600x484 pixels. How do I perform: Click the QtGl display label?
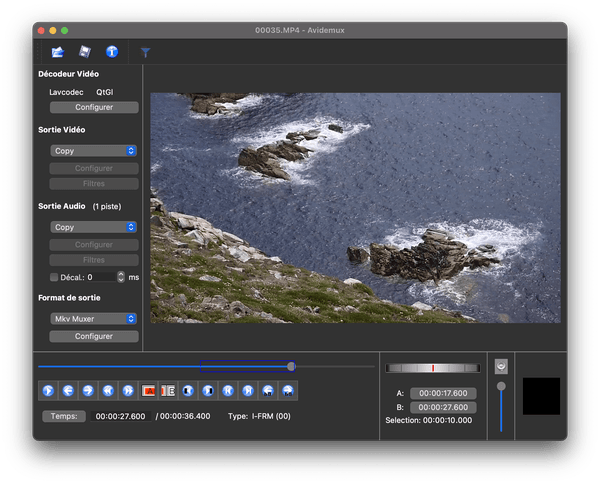(104, 92)
